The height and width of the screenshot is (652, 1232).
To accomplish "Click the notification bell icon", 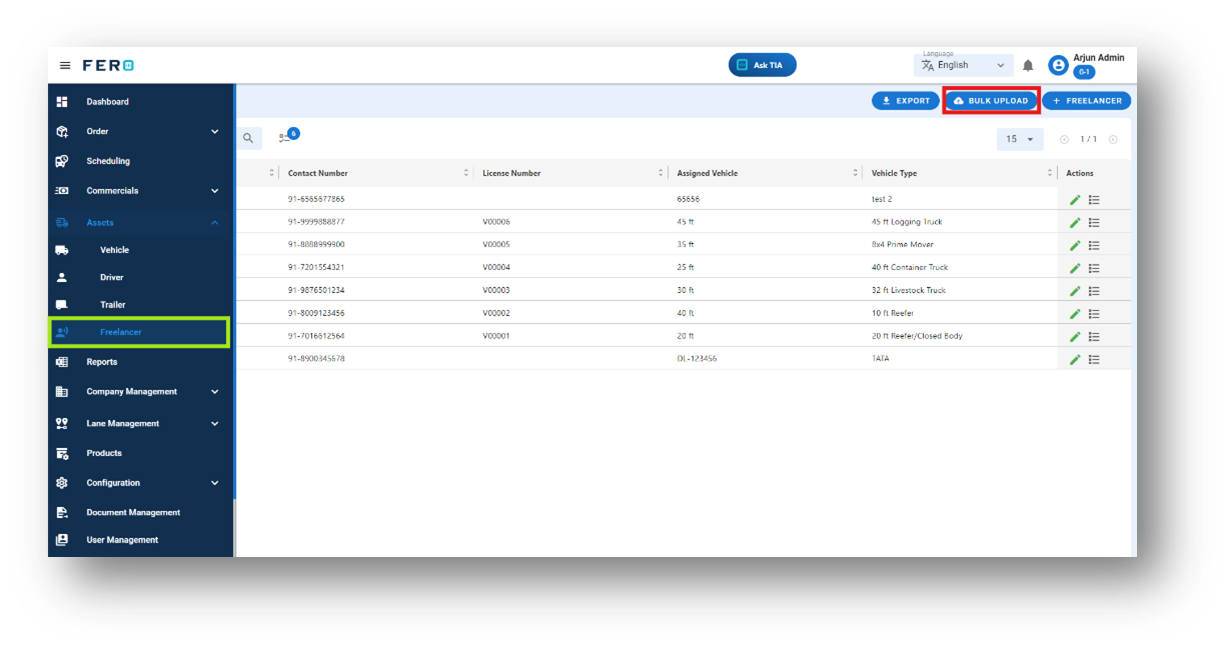I will click(x=1028, y=66).
